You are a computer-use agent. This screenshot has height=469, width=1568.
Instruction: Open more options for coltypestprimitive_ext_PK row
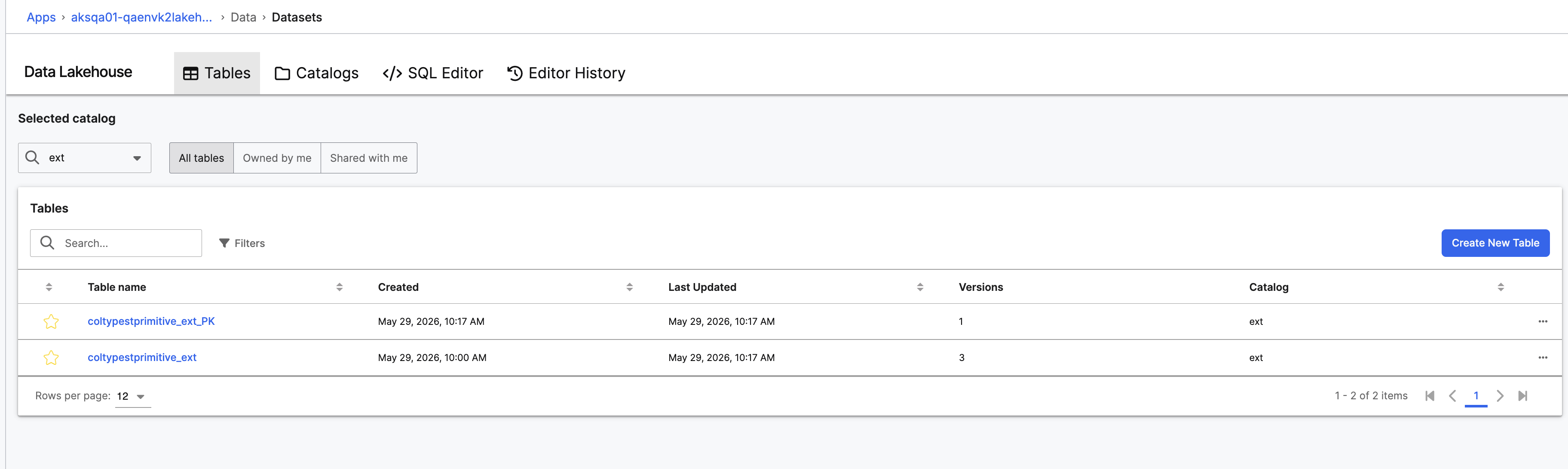pyautogui.click(x=1543, y=321)
